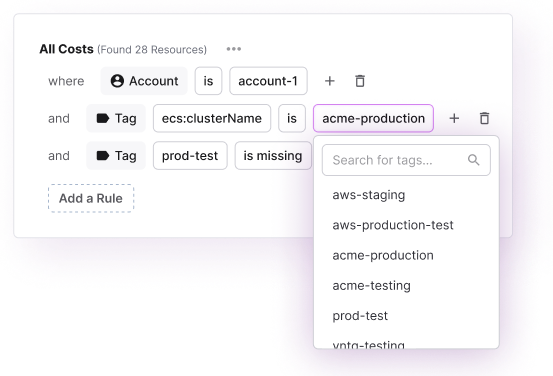Open the account-1 value dropdown
The image size is (553, 376).
click(268, 81)
